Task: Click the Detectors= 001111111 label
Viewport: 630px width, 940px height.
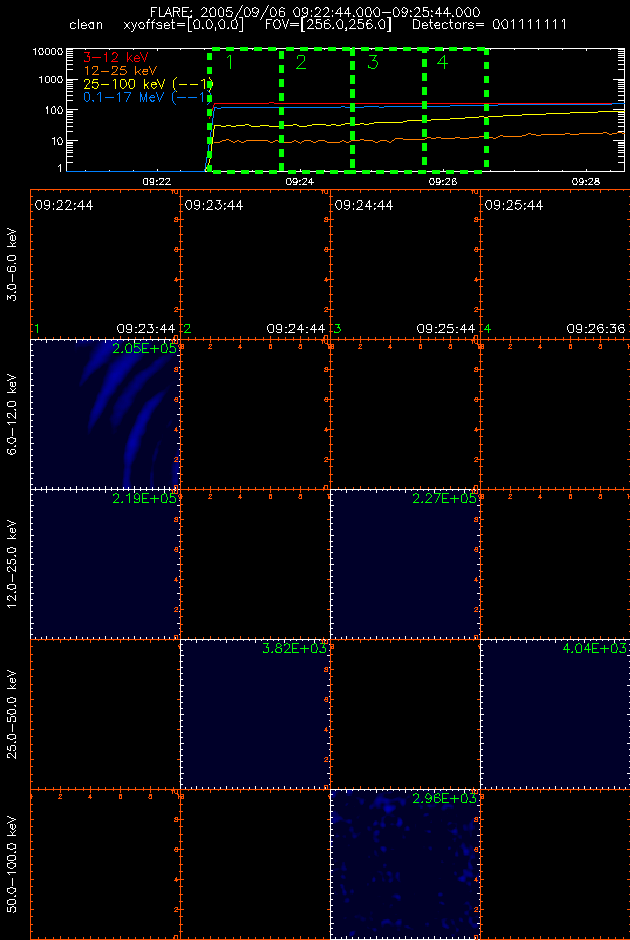Action: click(490, 26)
